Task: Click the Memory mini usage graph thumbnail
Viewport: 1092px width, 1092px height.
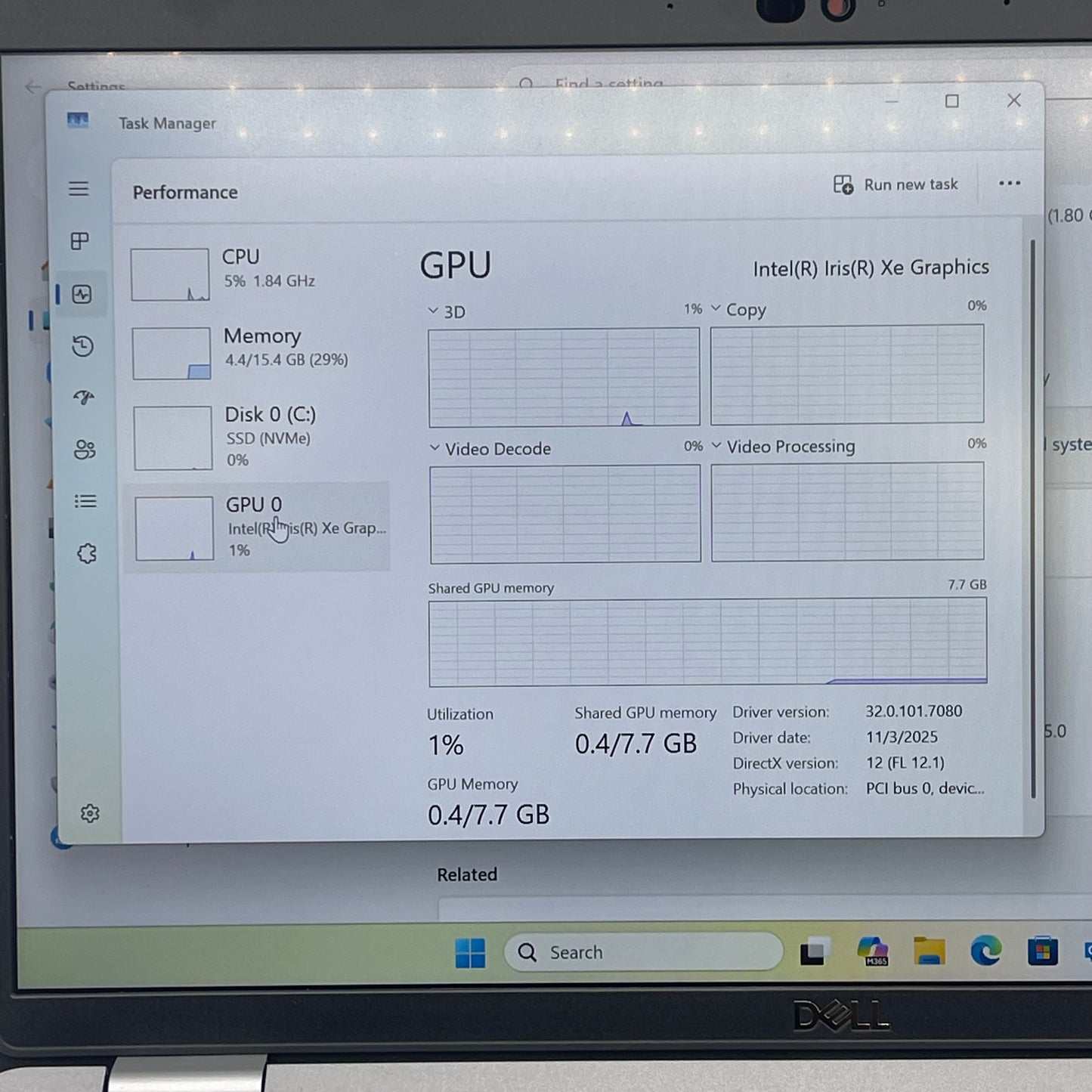Action: [x=172, y=353]
